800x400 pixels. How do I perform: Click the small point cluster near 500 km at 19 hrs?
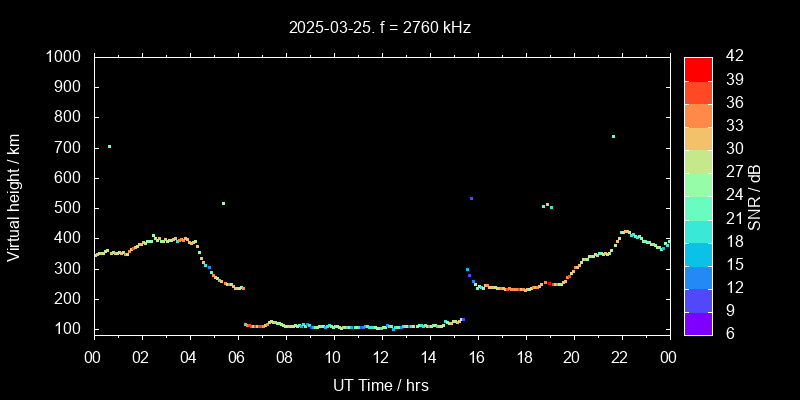click(x=547, y=206)
